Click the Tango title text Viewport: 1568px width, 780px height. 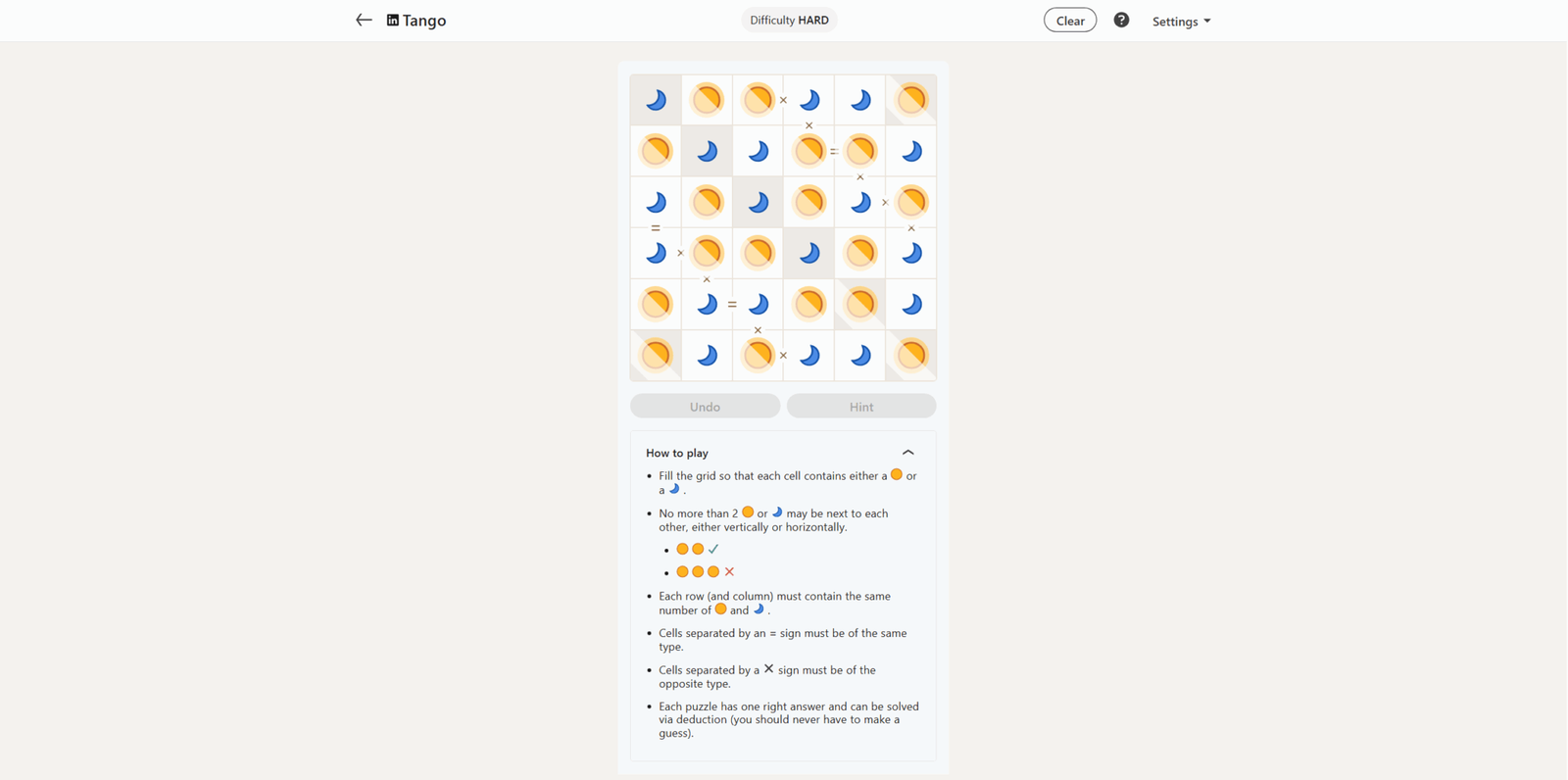point(424,21)
